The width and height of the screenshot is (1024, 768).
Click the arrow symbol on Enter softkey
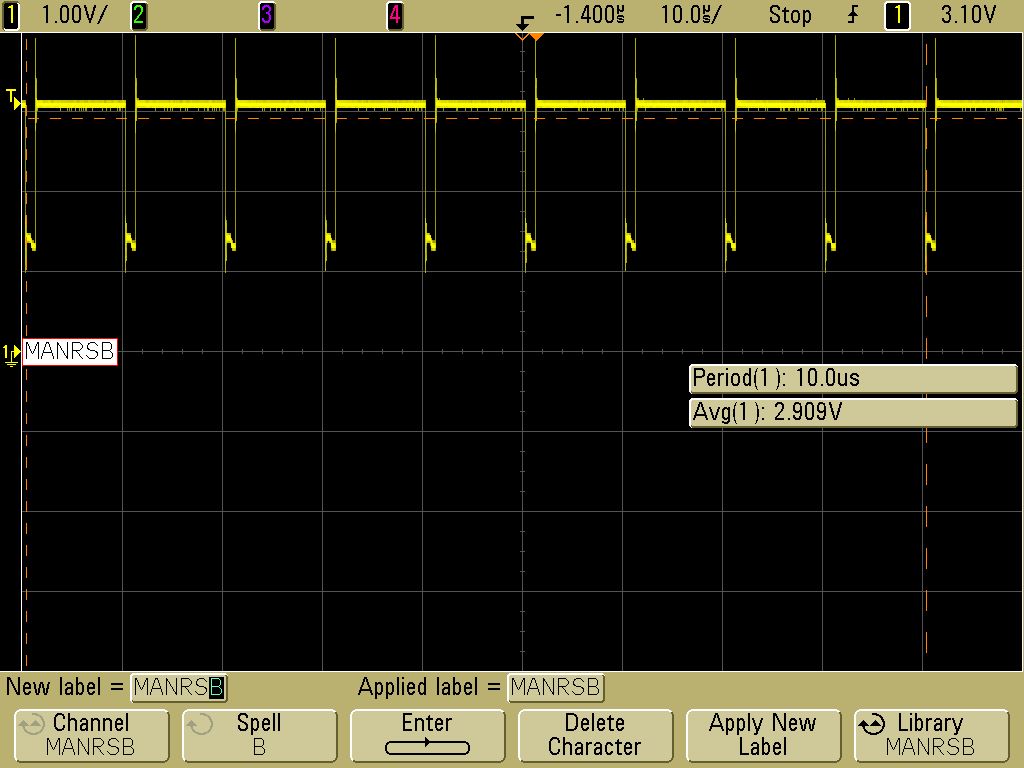coord(427,747)
